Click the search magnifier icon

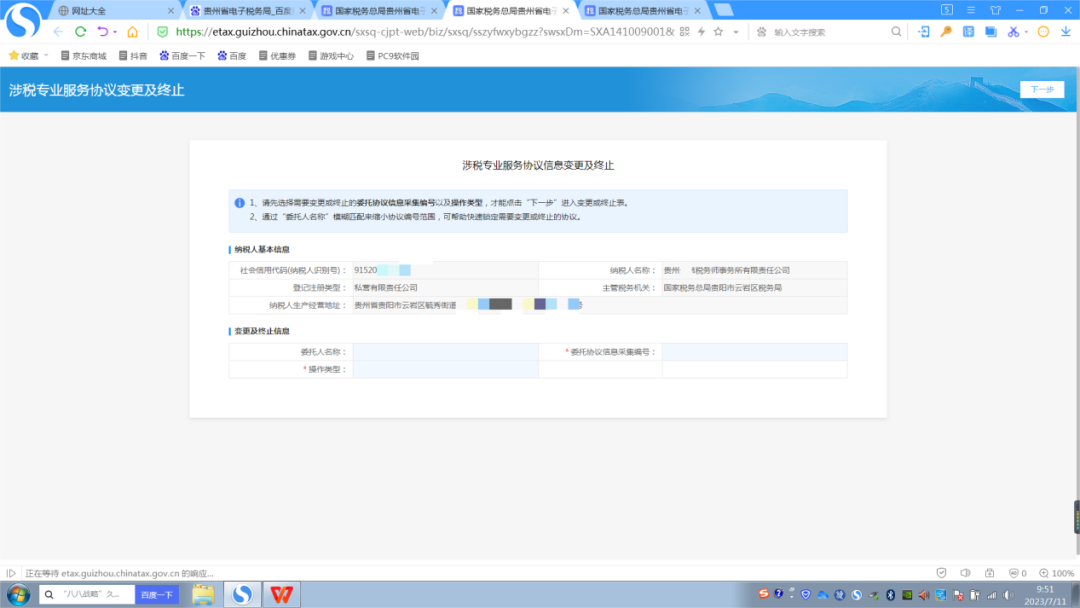(x=896, y=32)
